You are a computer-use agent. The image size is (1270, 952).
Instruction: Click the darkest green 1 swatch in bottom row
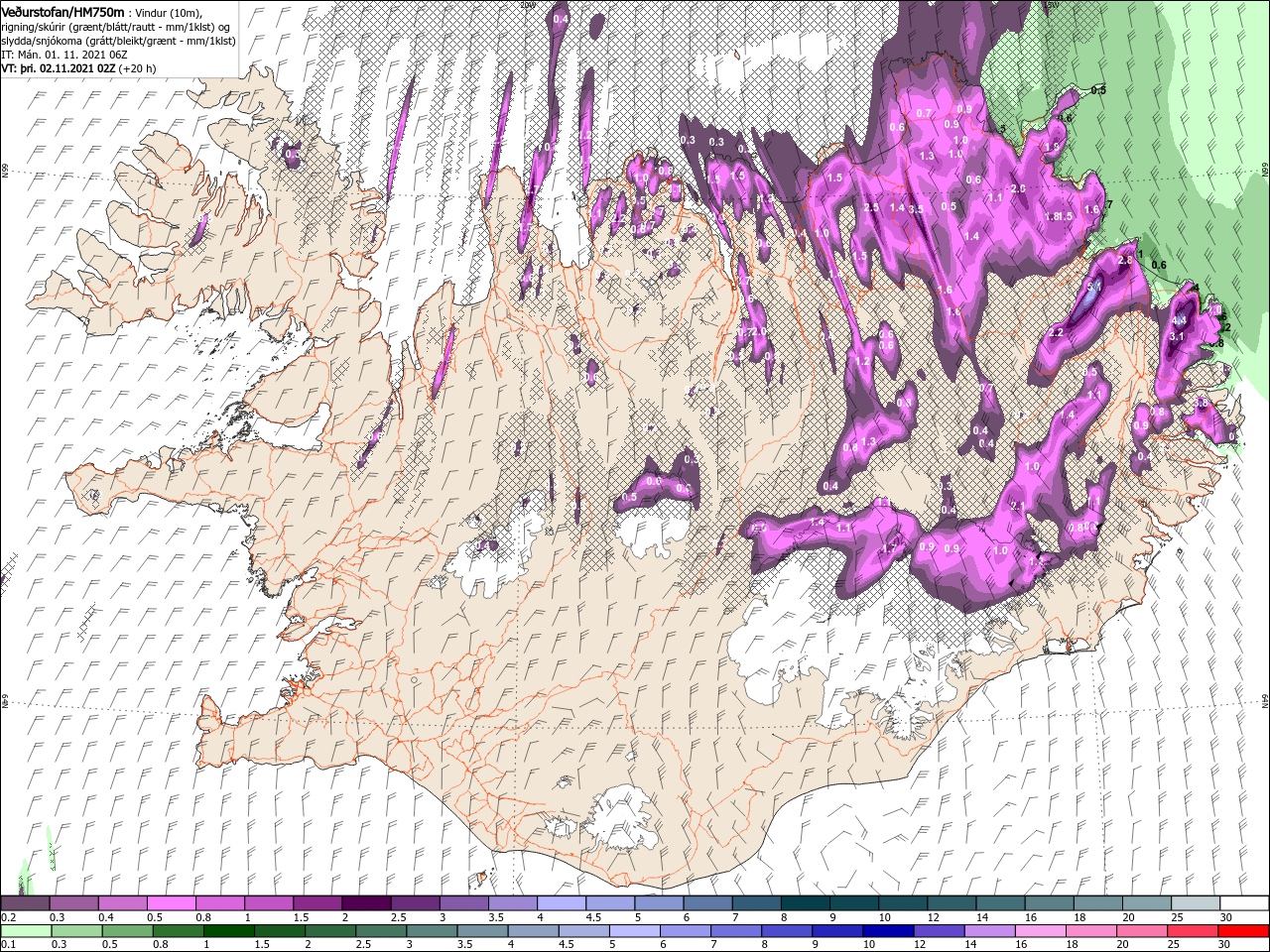pos(228,931)
